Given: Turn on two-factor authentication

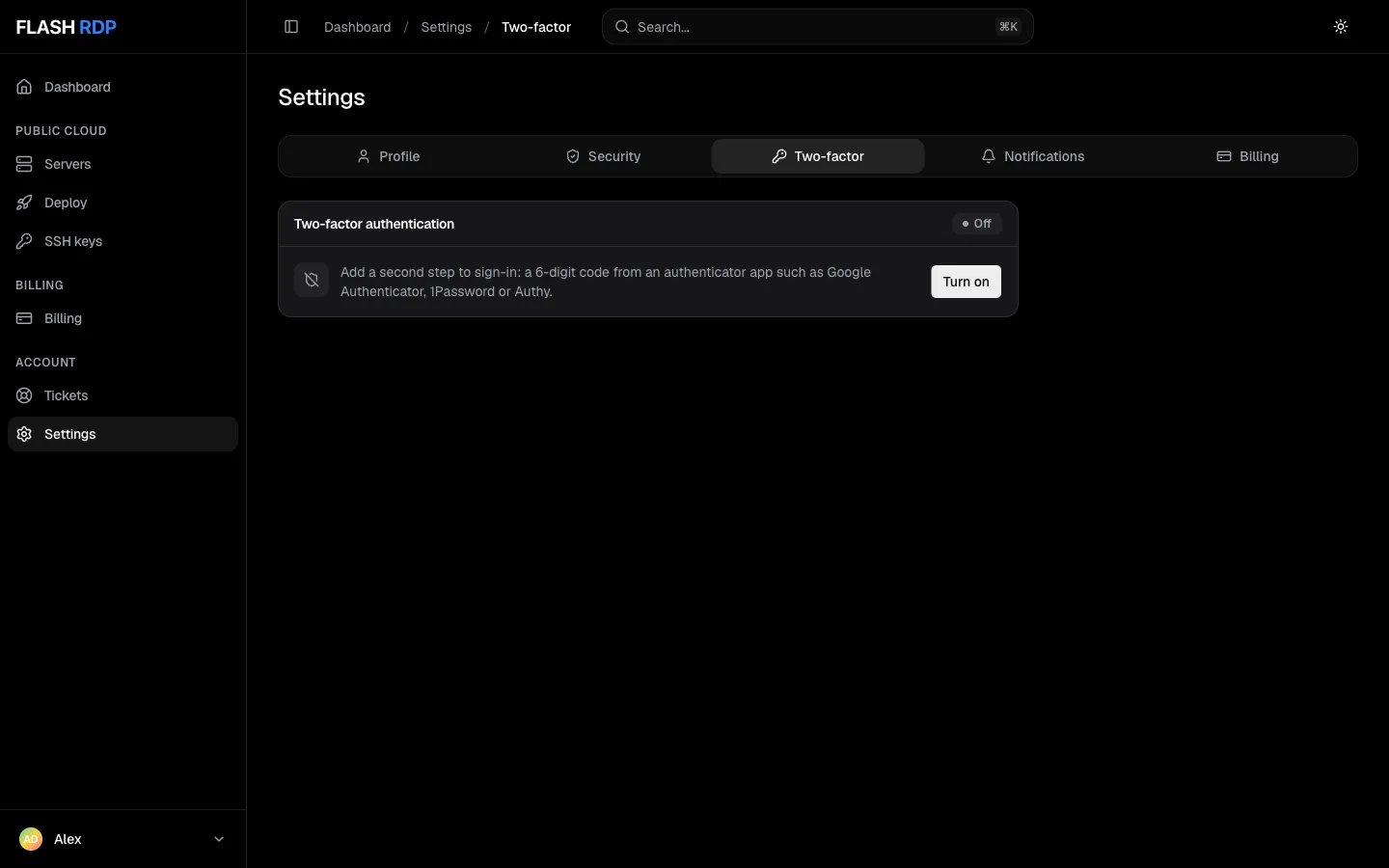Looking at the screenshot, I should pos(966,282).
